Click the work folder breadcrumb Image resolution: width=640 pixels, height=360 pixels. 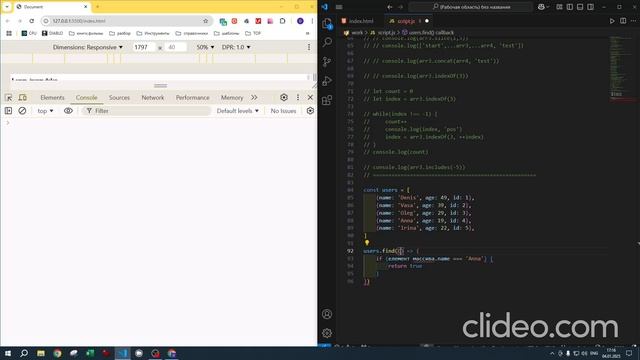(357, 32)
